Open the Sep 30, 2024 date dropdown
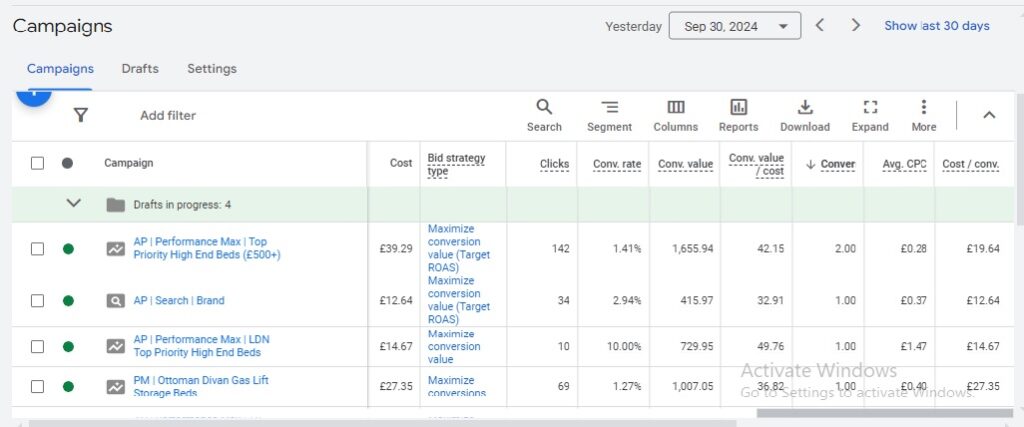Screen dimensions: 1024x427 (x=734, y=26)
